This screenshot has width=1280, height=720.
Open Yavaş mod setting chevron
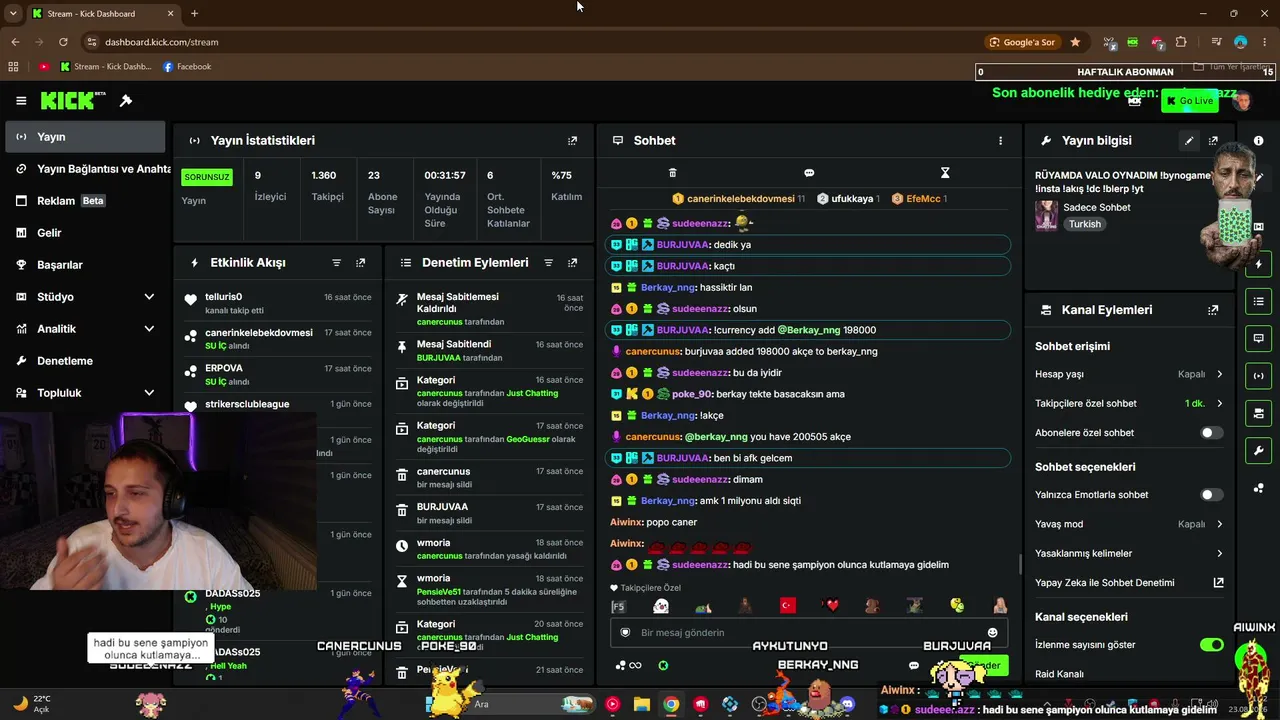1219,524
